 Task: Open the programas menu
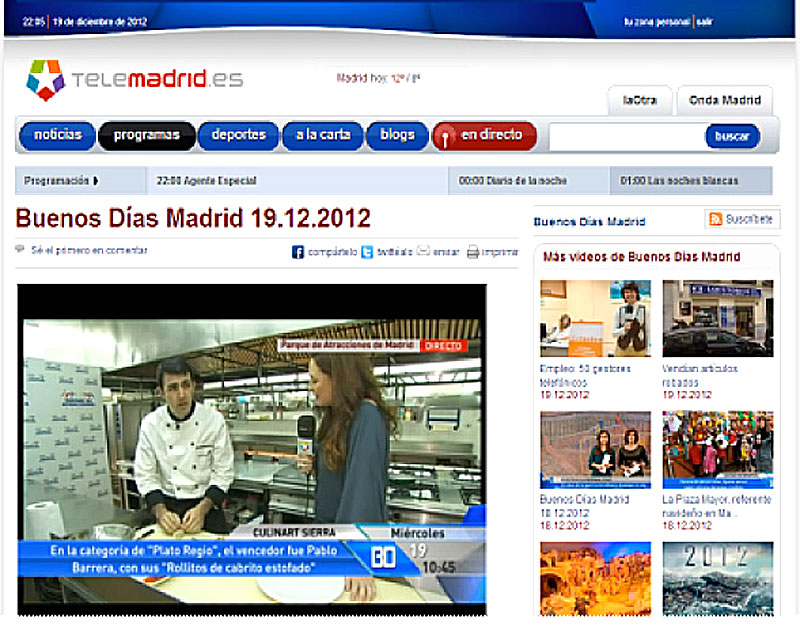pos(146,135)
